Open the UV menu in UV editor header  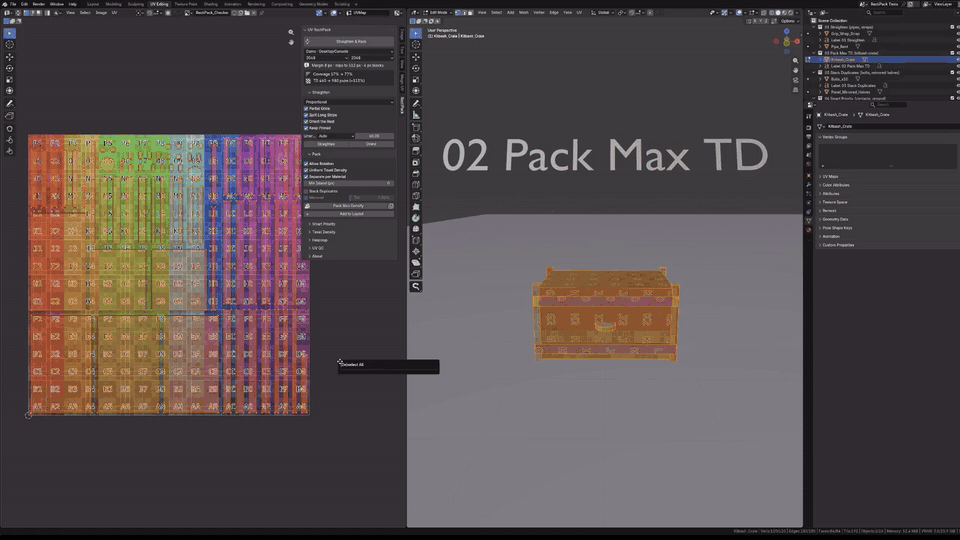[x=114, y=12]
